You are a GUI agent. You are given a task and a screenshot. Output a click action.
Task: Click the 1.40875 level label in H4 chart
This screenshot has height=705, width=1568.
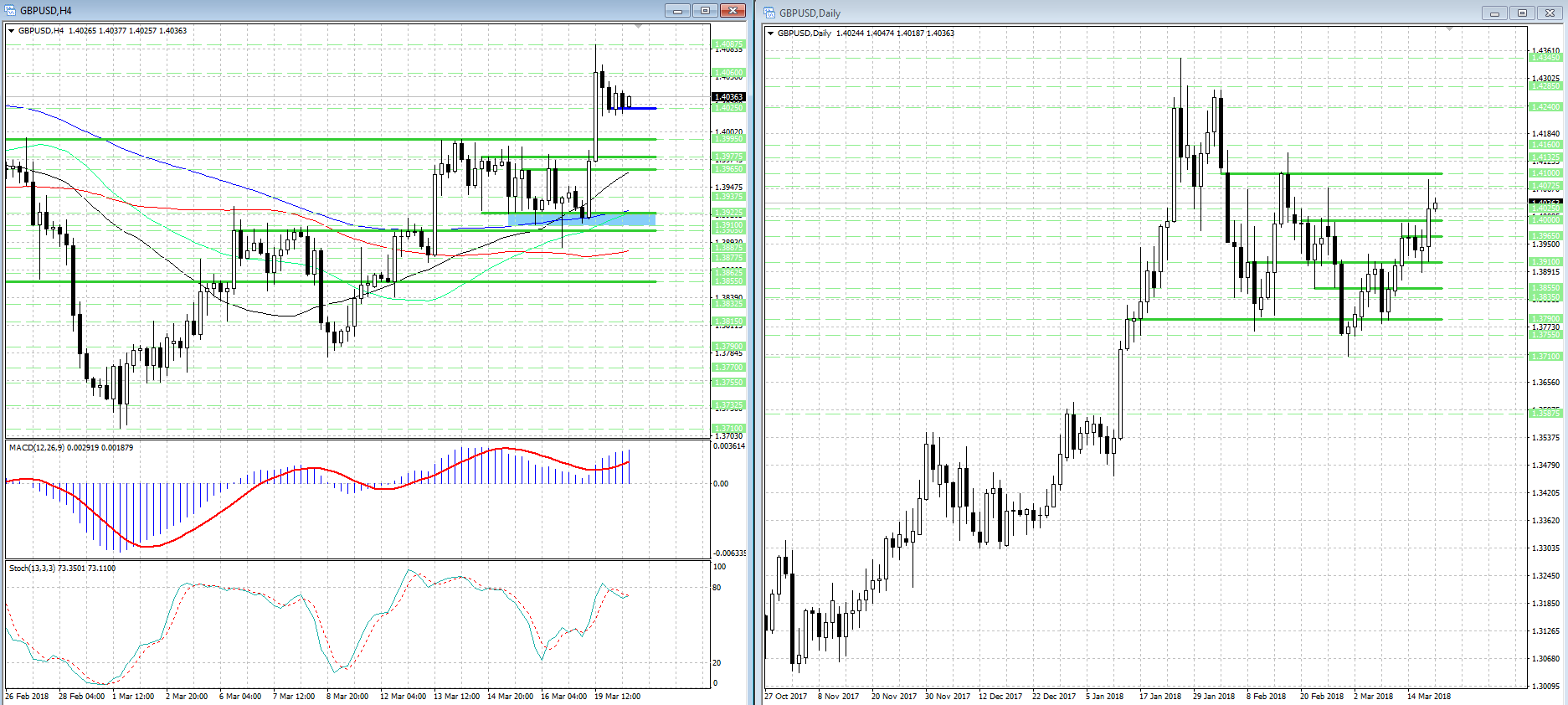click(728, 44)
